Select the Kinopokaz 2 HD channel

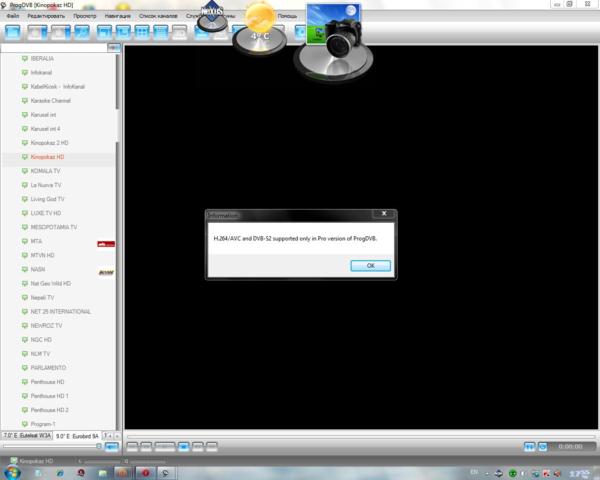(49, 143)
